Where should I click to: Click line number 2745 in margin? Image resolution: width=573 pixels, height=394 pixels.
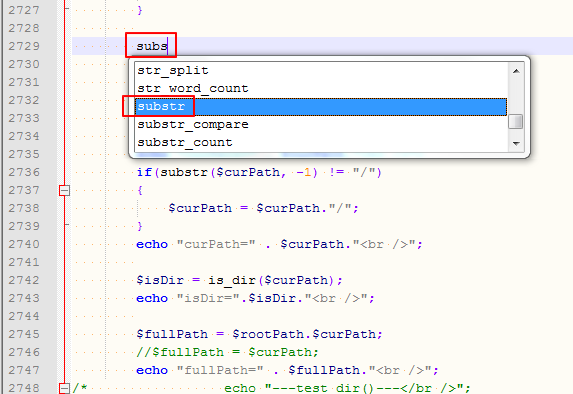(x=24, y=334)
